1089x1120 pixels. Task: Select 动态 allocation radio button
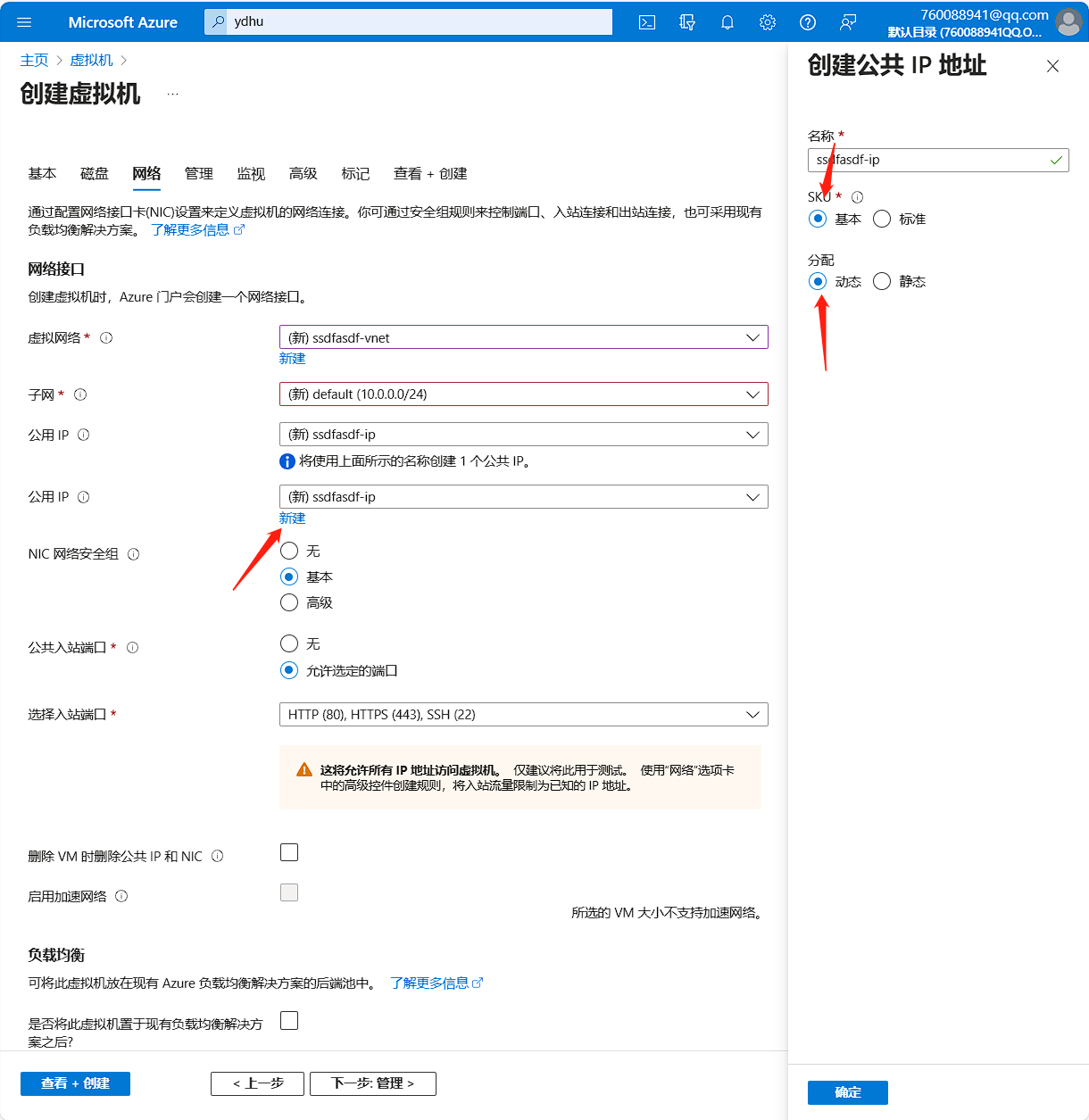(818, 281)
